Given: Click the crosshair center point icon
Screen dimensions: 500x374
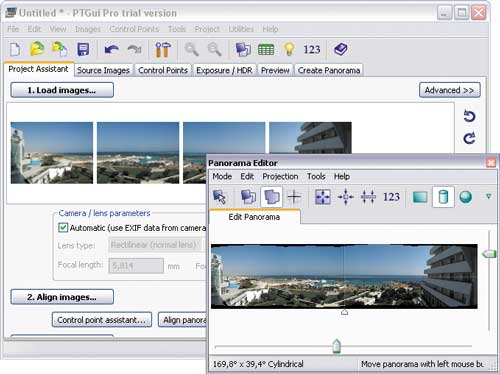Looking at the screenshot, I should (x=294, y=197).
